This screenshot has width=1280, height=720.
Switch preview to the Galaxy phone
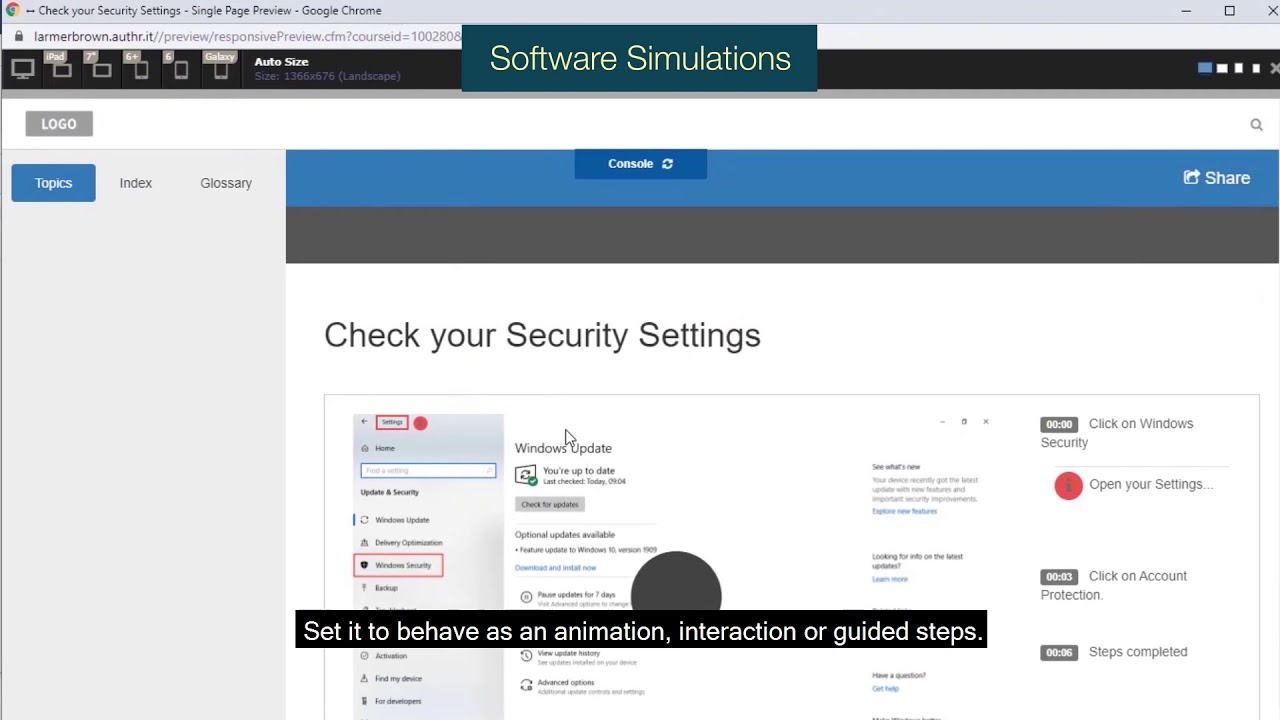point(220,67)
